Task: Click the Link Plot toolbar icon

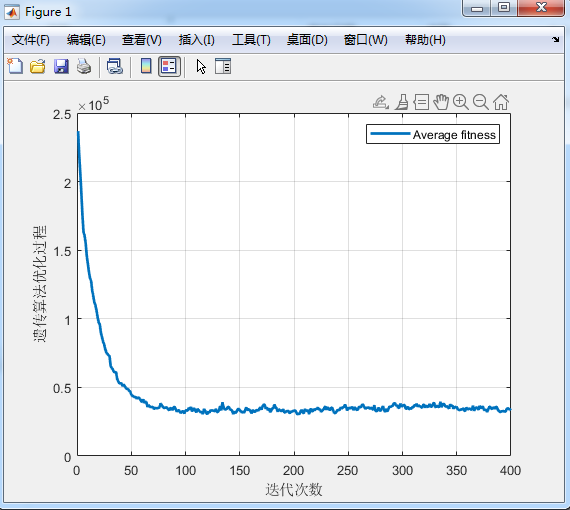Action: click(115, 67)
